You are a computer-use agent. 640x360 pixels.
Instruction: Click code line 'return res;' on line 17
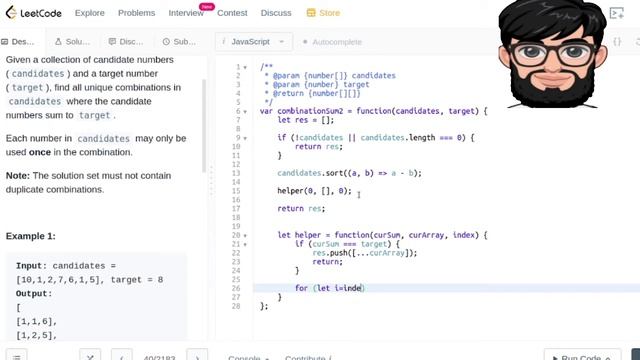301,209
